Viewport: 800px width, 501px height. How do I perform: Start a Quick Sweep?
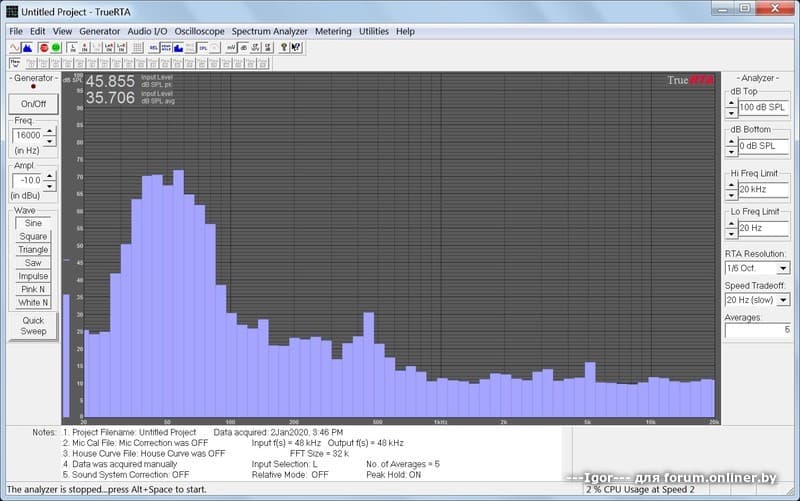tap(33, 326)
